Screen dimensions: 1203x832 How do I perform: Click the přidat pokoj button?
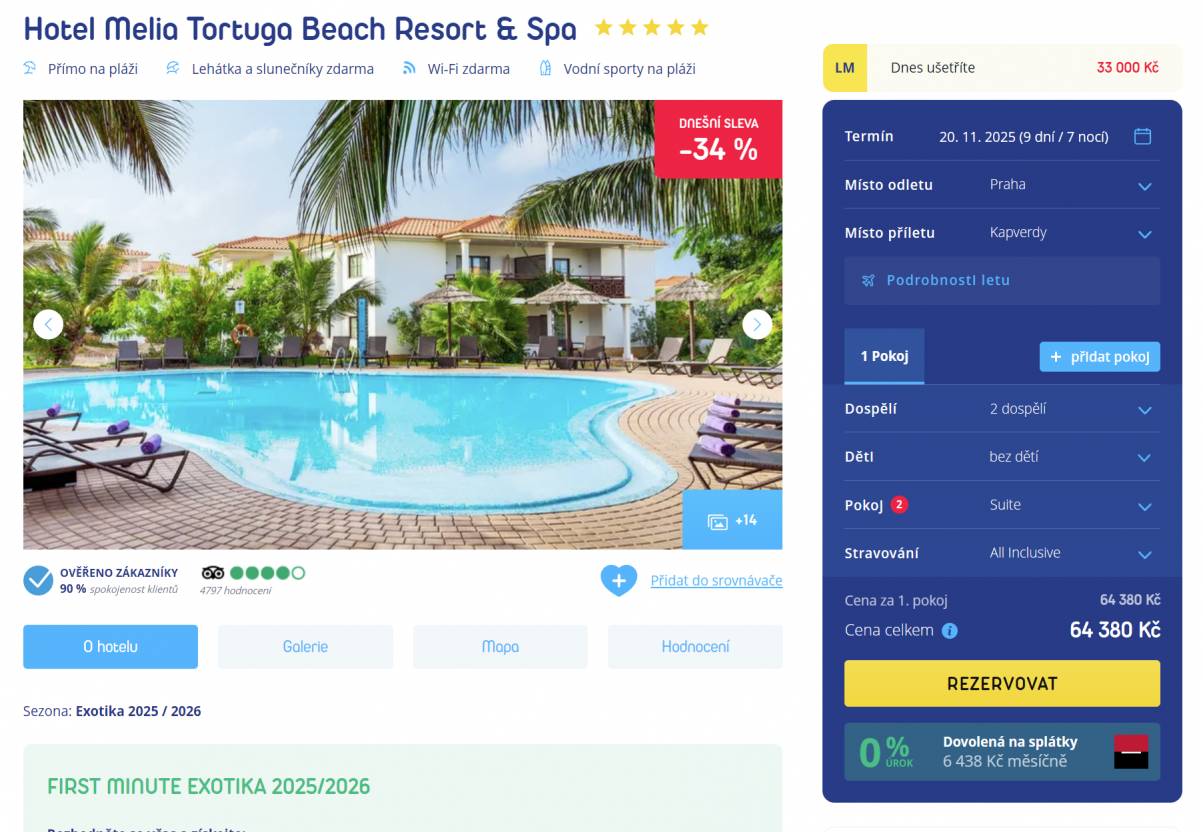coord(1100,357)
